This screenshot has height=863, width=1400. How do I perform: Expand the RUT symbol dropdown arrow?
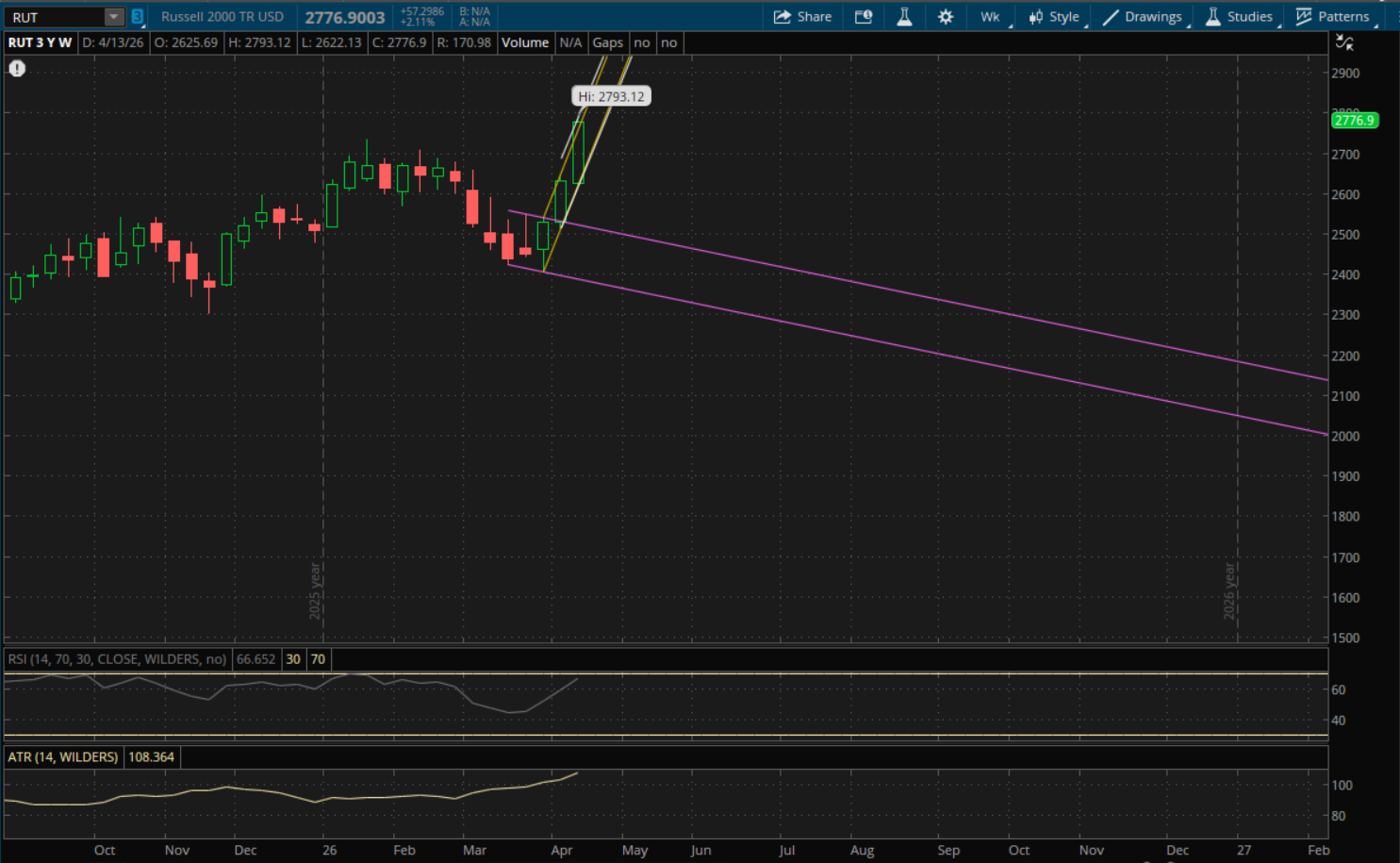pos(113,17)
